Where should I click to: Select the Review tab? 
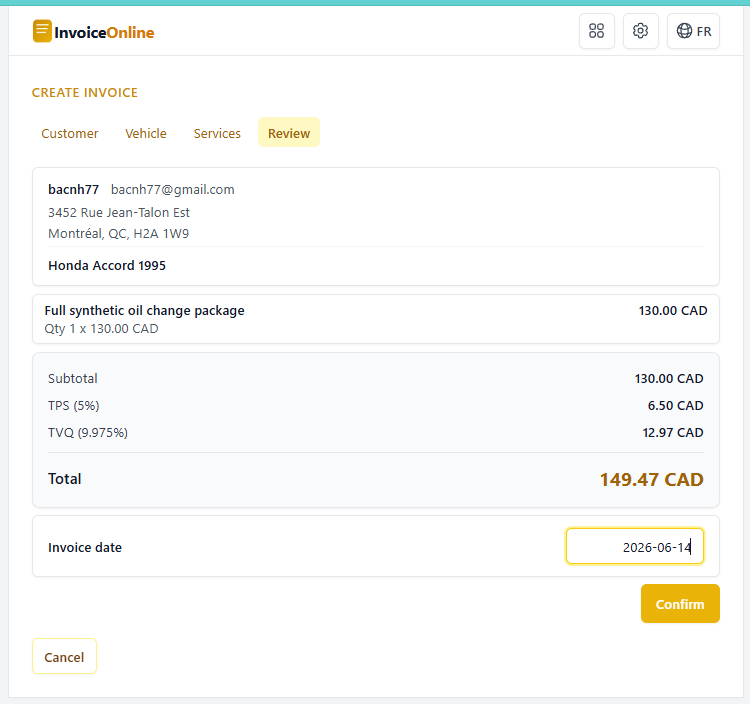click(x=289, y=133)
